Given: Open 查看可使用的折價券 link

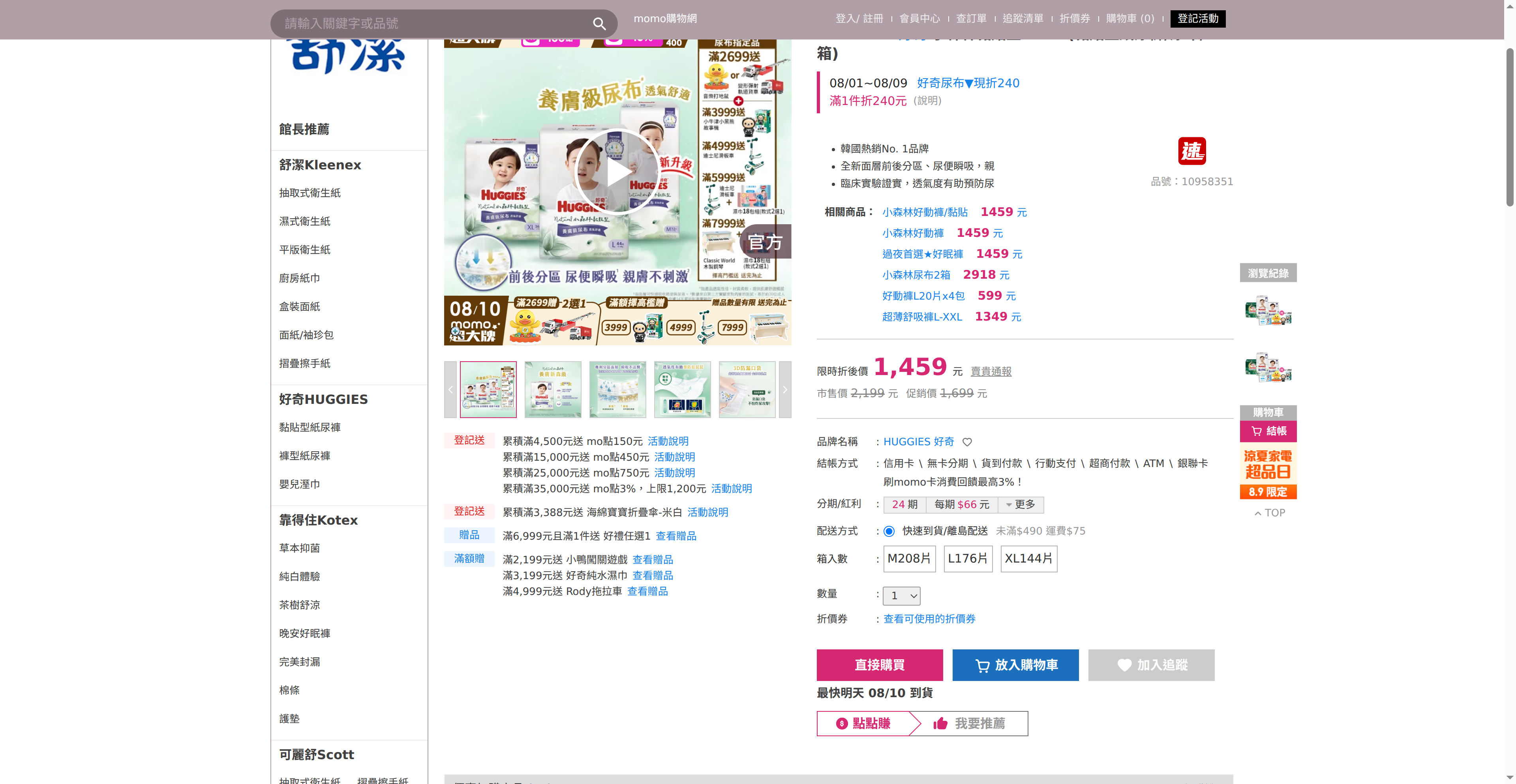Looking at the screenshot, I should point(929,619).
